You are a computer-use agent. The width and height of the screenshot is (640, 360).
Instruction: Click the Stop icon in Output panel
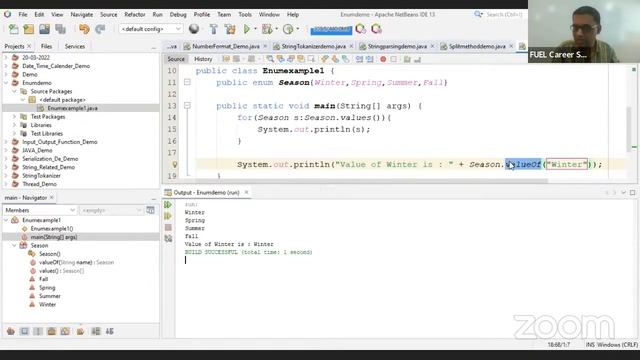point(168,227)
